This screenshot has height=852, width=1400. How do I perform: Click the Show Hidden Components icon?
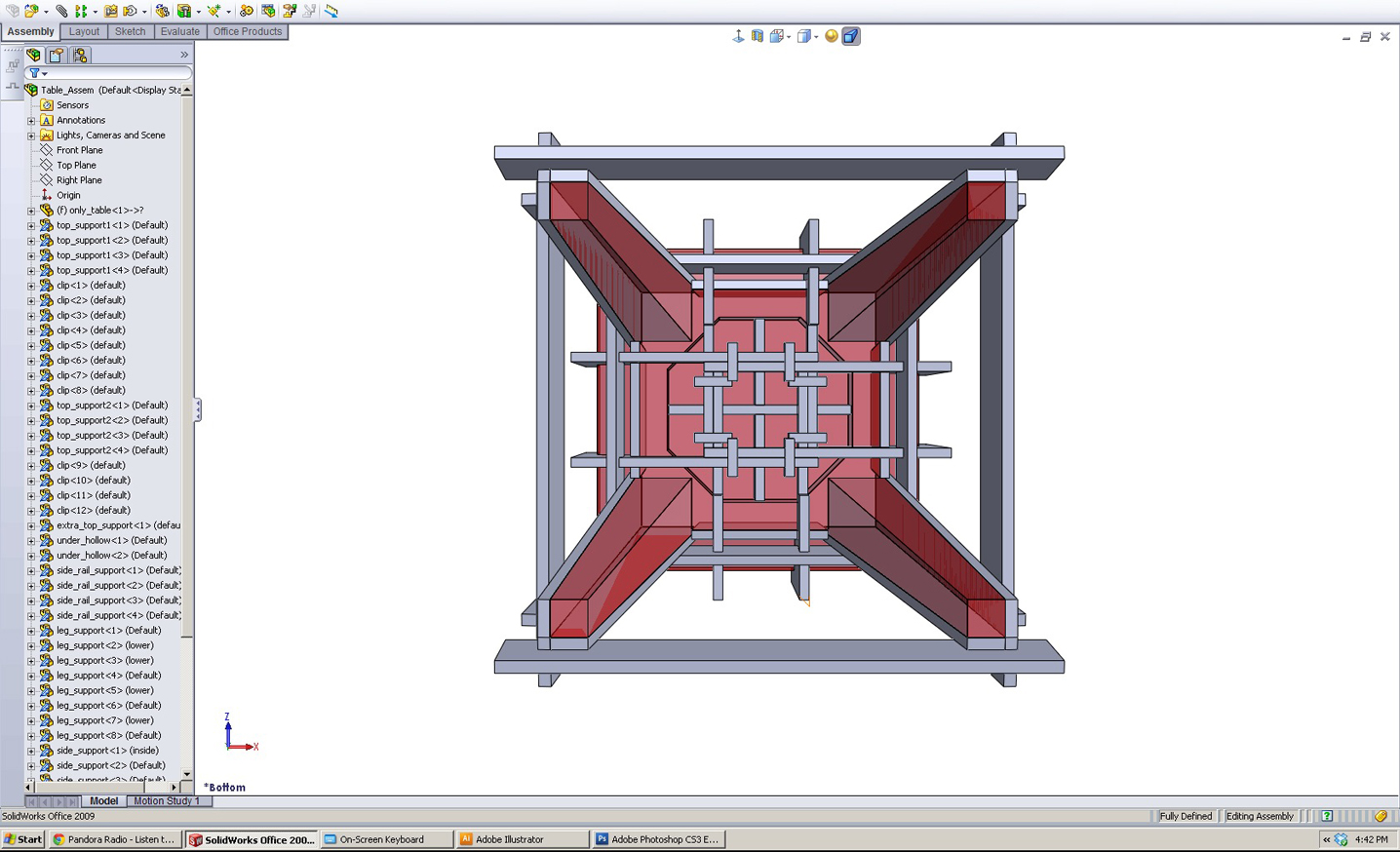[x=162, y=11]
